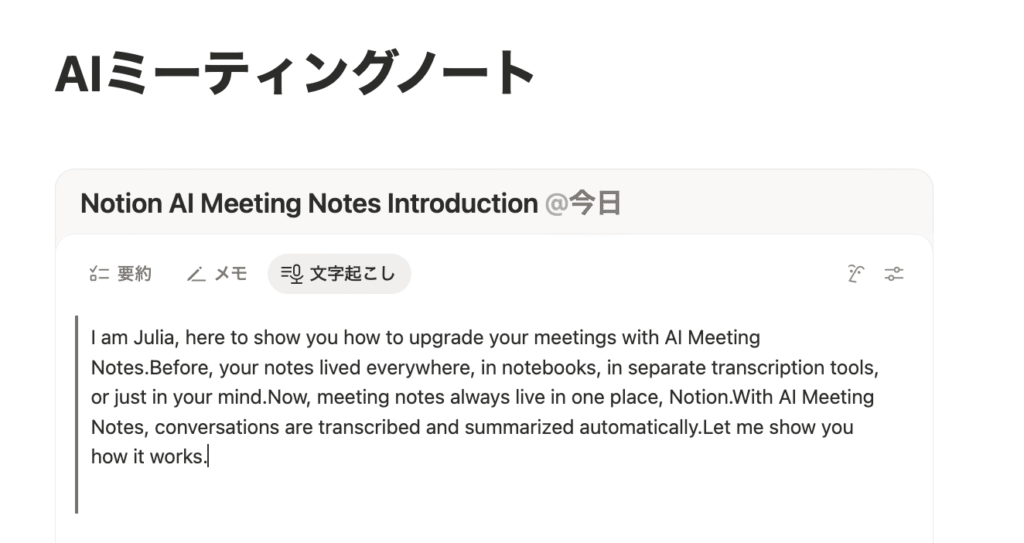Click the pencil icon beside メモ
The image size is (1024, 543).
196,274
